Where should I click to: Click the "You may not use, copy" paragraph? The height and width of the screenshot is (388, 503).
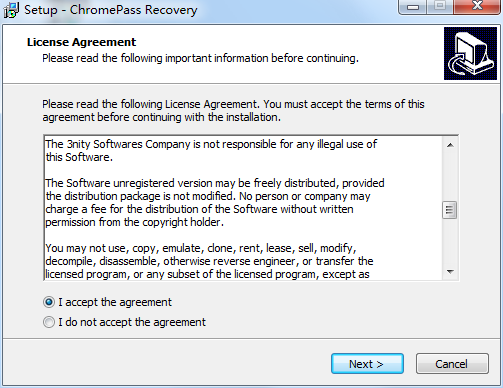click(x=209, y=261)
